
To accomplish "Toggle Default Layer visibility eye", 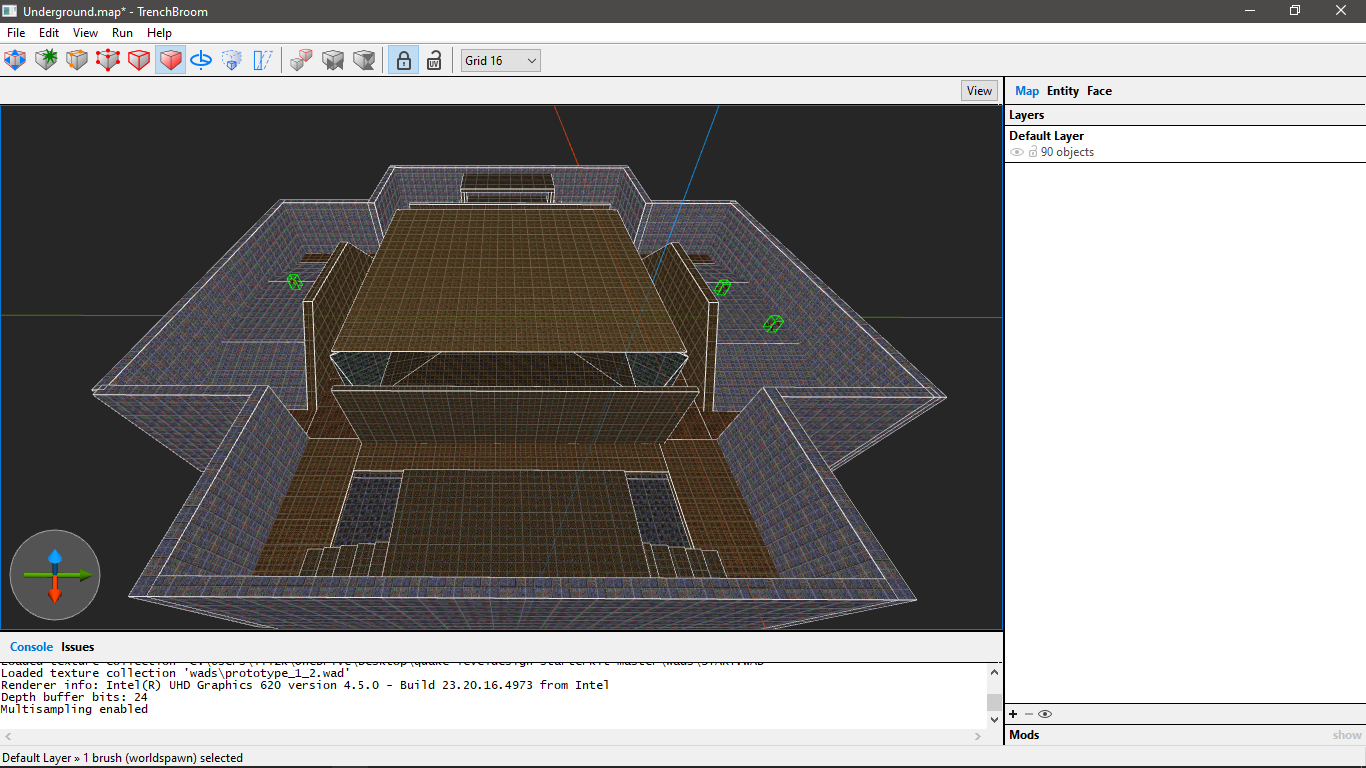I will 1017,152.
